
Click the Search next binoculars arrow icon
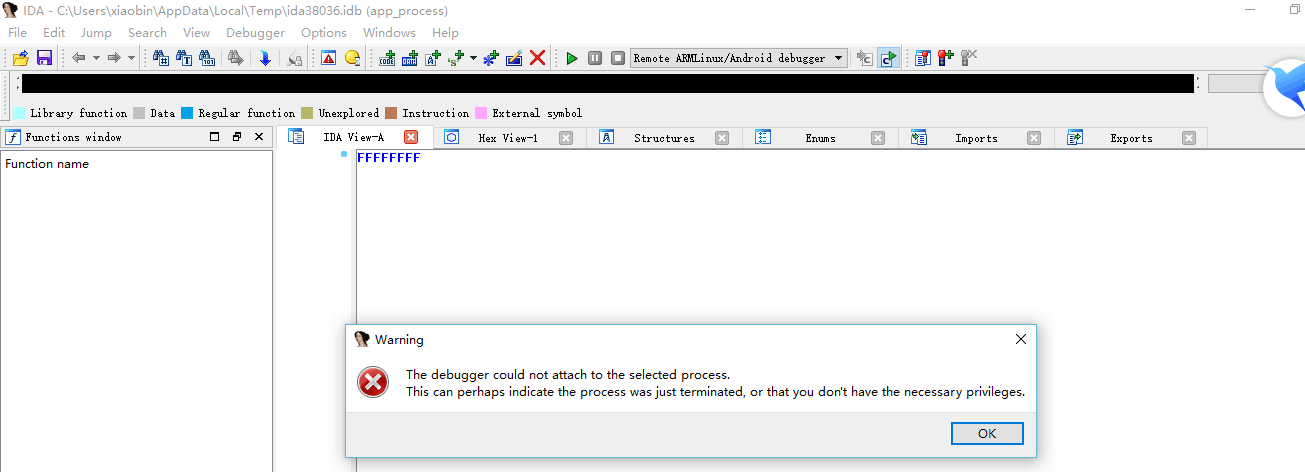235,58
